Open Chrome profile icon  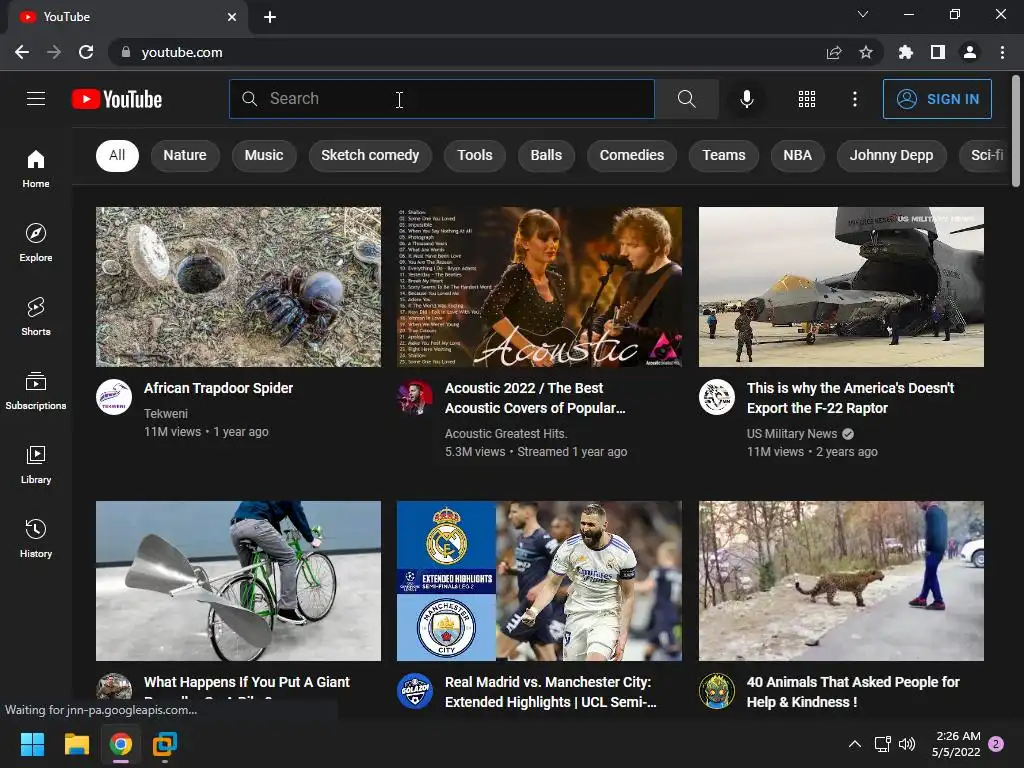pos(970,52)
